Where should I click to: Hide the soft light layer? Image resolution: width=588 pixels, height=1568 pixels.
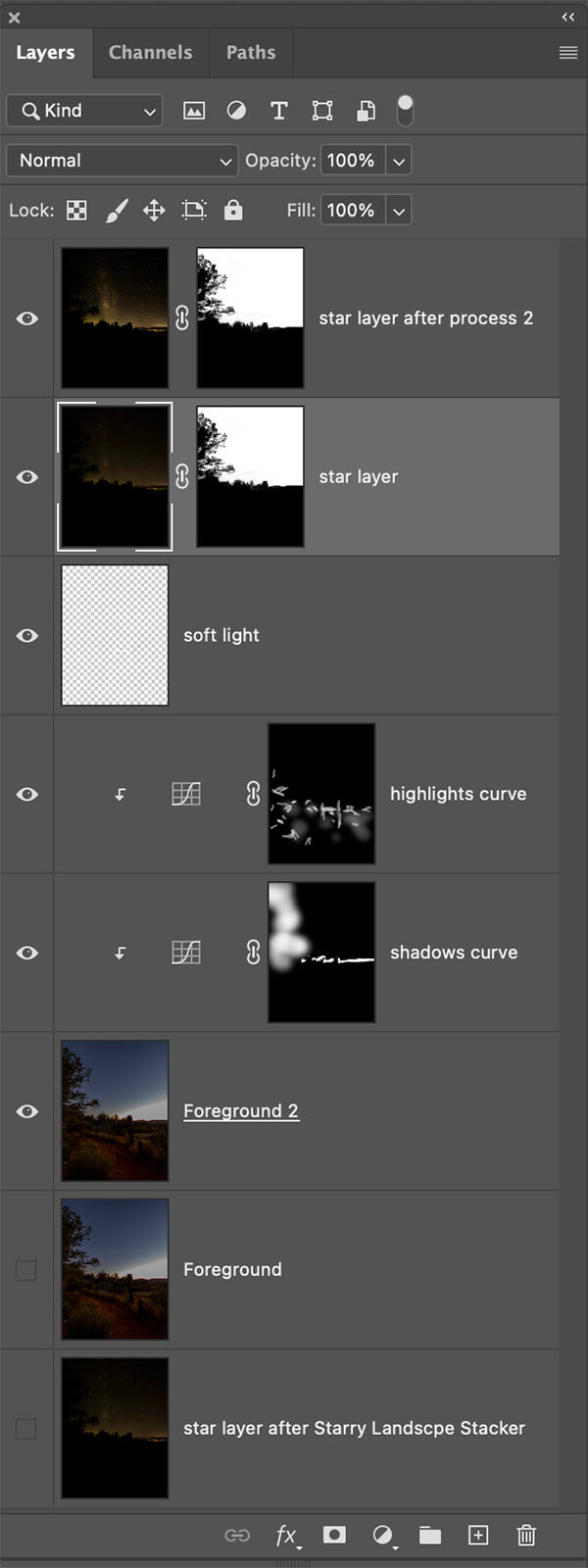coord(27,636)
